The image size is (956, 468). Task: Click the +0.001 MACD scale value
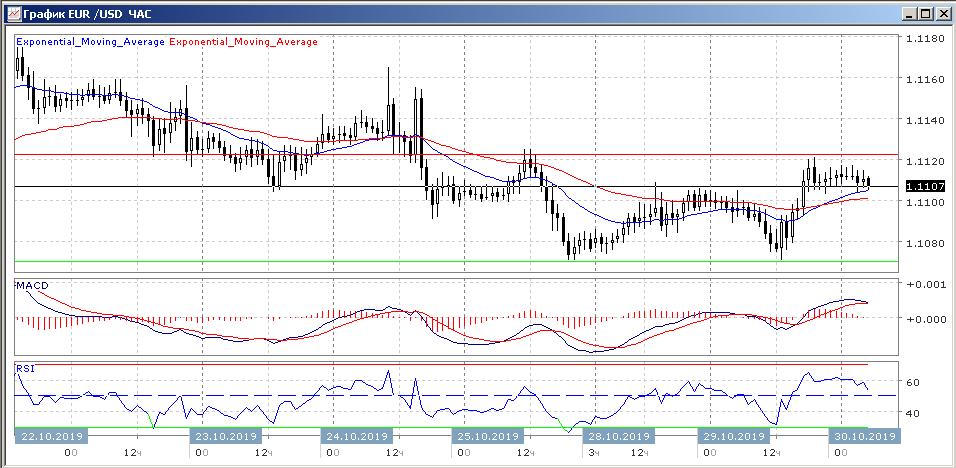924,285
